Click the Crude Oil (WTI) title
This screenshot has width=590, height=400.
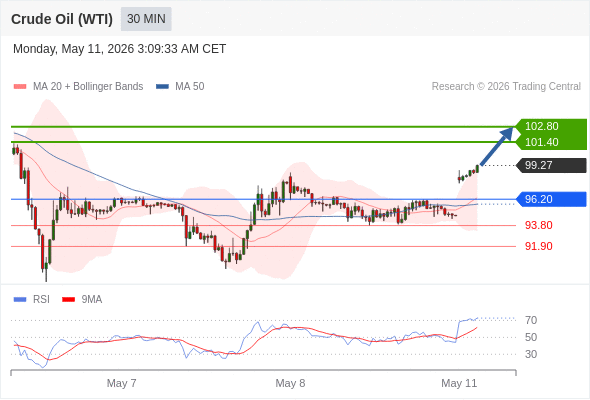[x=62, y=19]
